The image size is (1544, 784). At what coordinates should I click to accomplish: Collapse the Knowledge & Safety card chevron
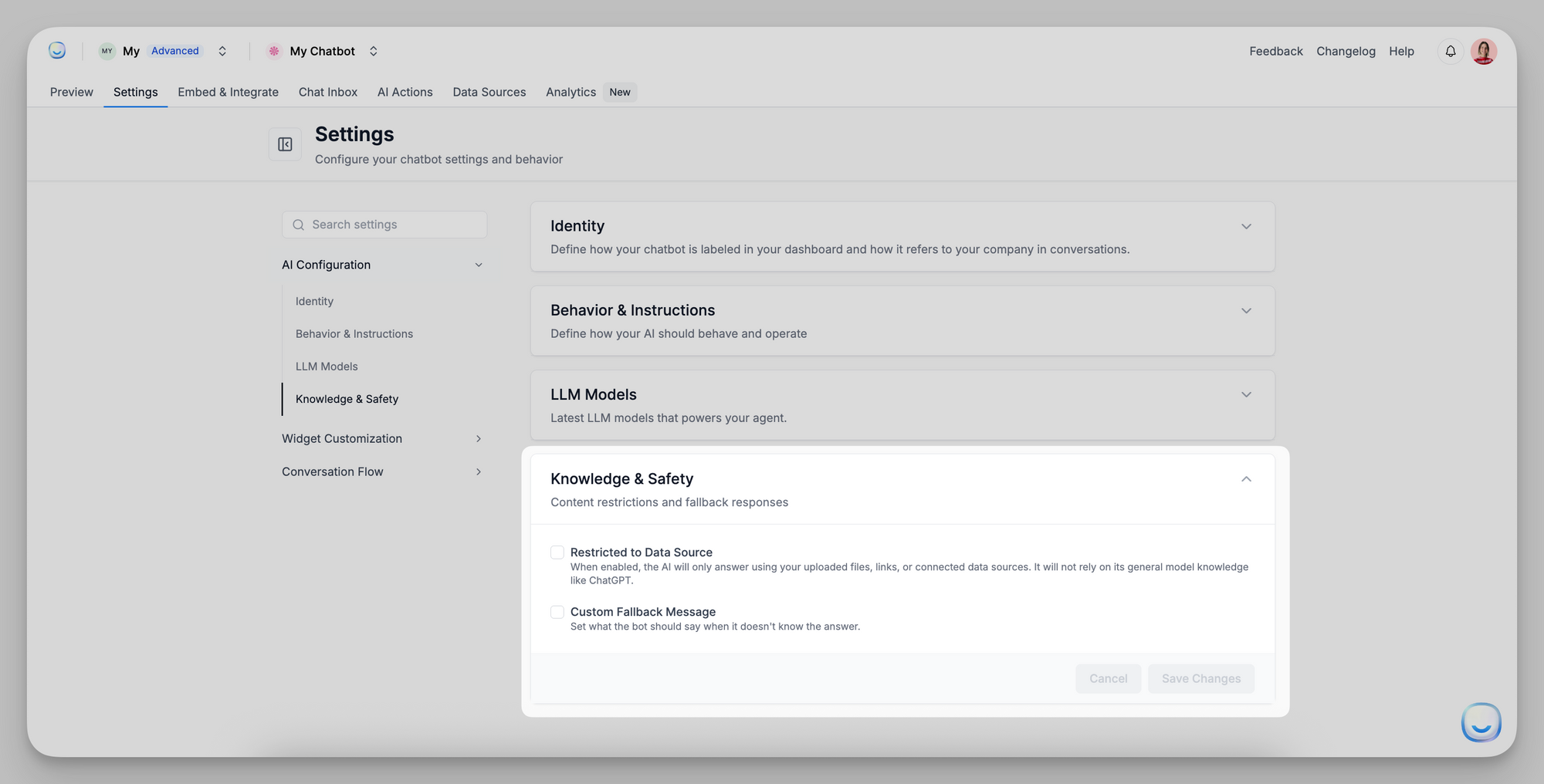point(1246,479)
